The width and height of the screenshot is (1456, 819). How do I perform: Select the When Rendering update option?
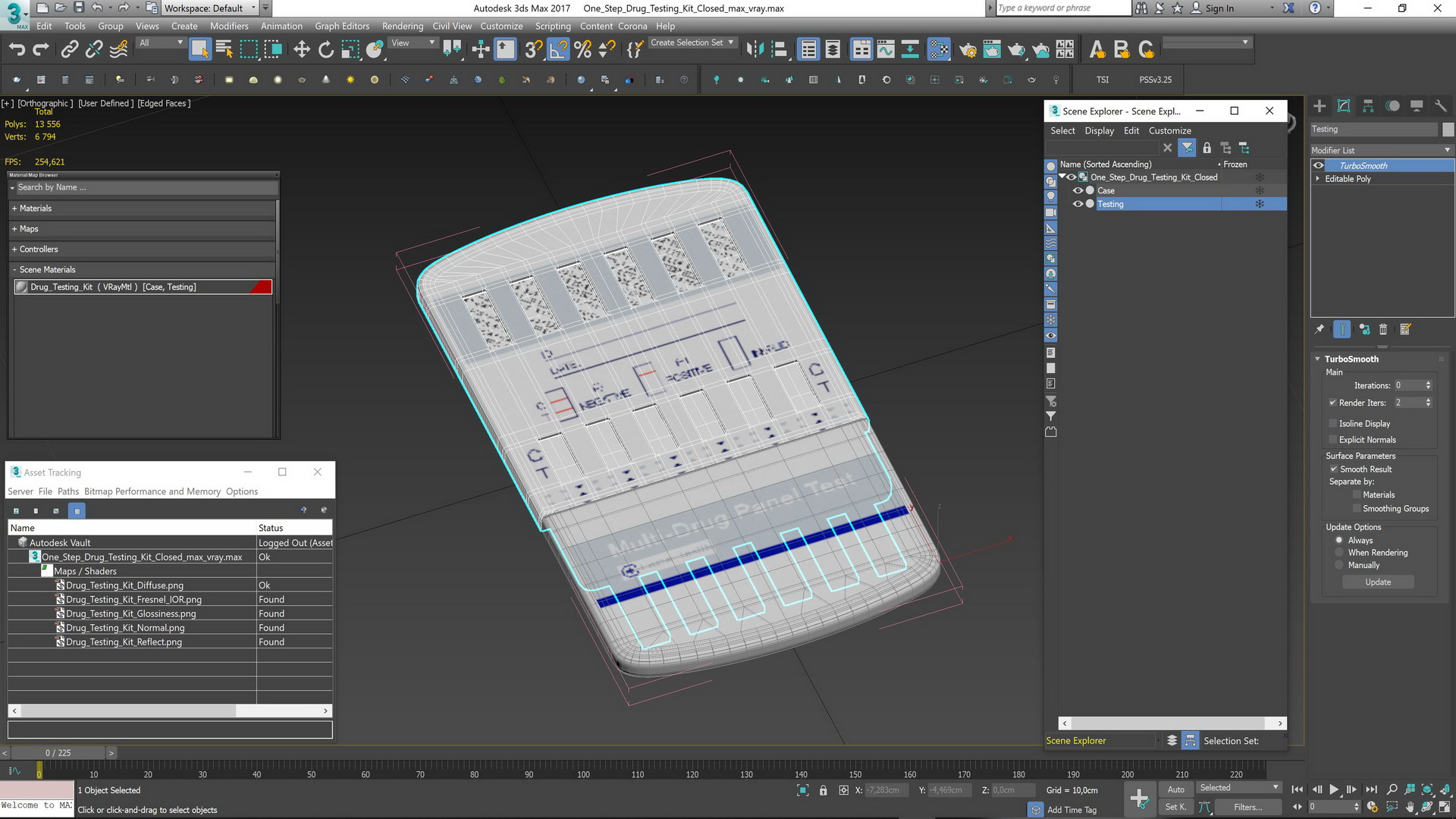1339,553
